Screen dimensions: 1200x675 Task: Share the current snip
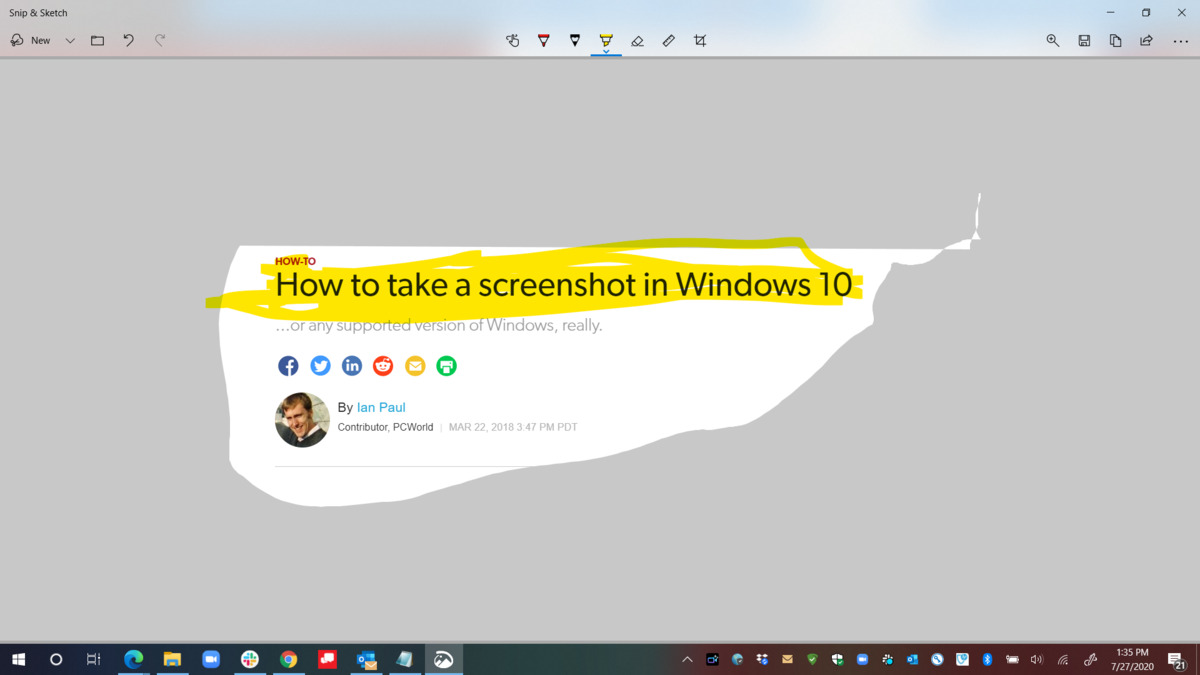point(1146,40)
